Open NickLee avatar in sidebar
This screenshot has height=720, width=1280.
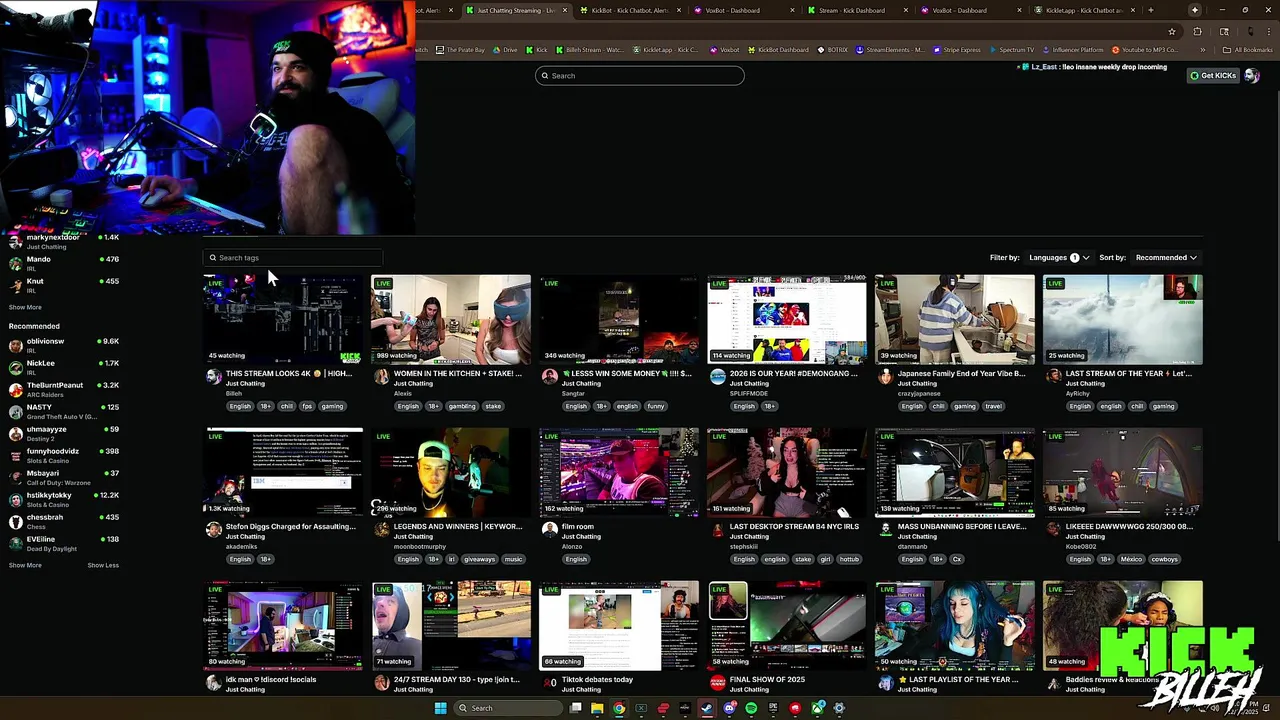tap(15, 368)
